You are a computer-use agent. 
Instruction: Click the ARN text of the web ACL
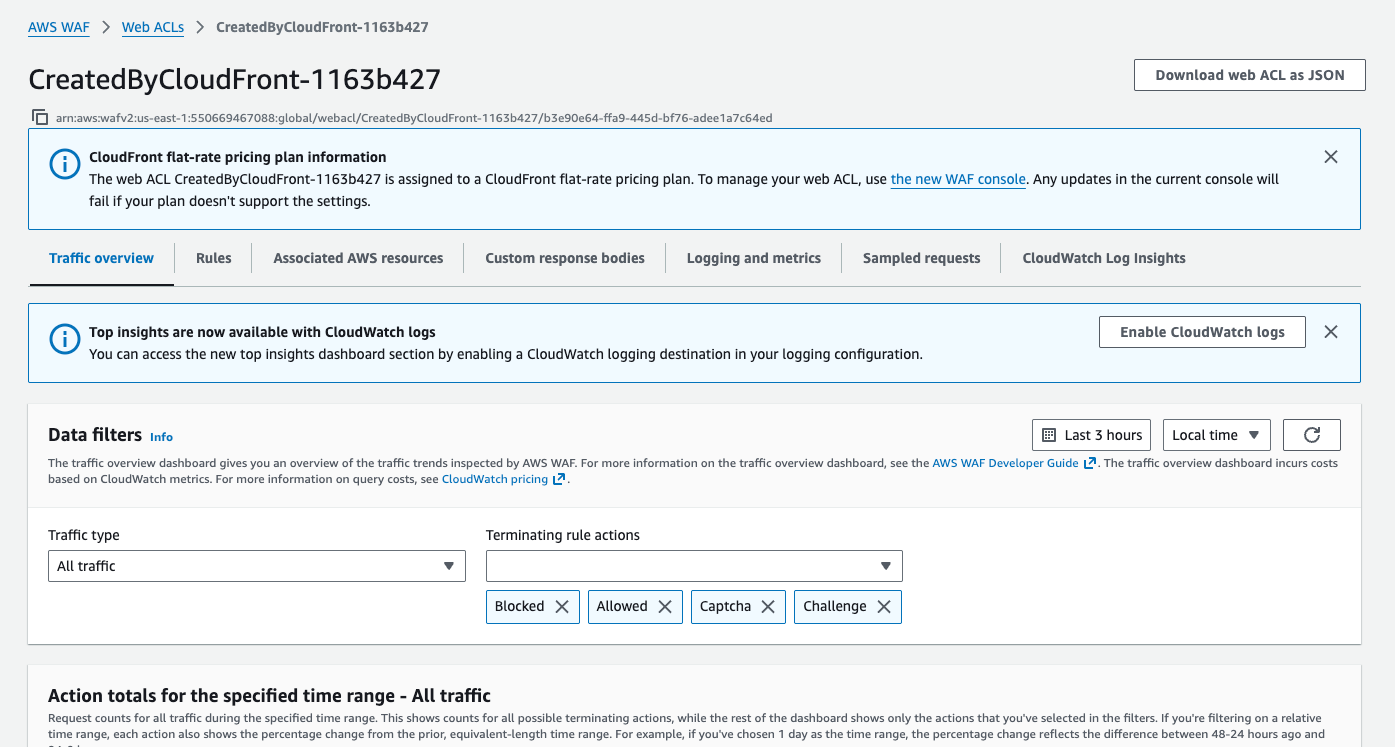414,117
